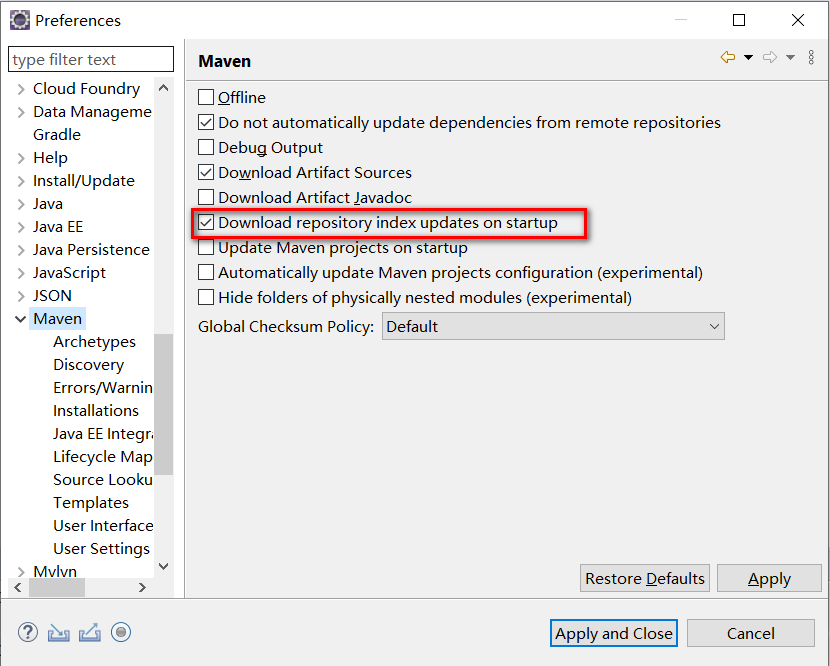830x666 pixels.
Task: Uncheck Download repository index updates on startup
Action: coord(206,222)
